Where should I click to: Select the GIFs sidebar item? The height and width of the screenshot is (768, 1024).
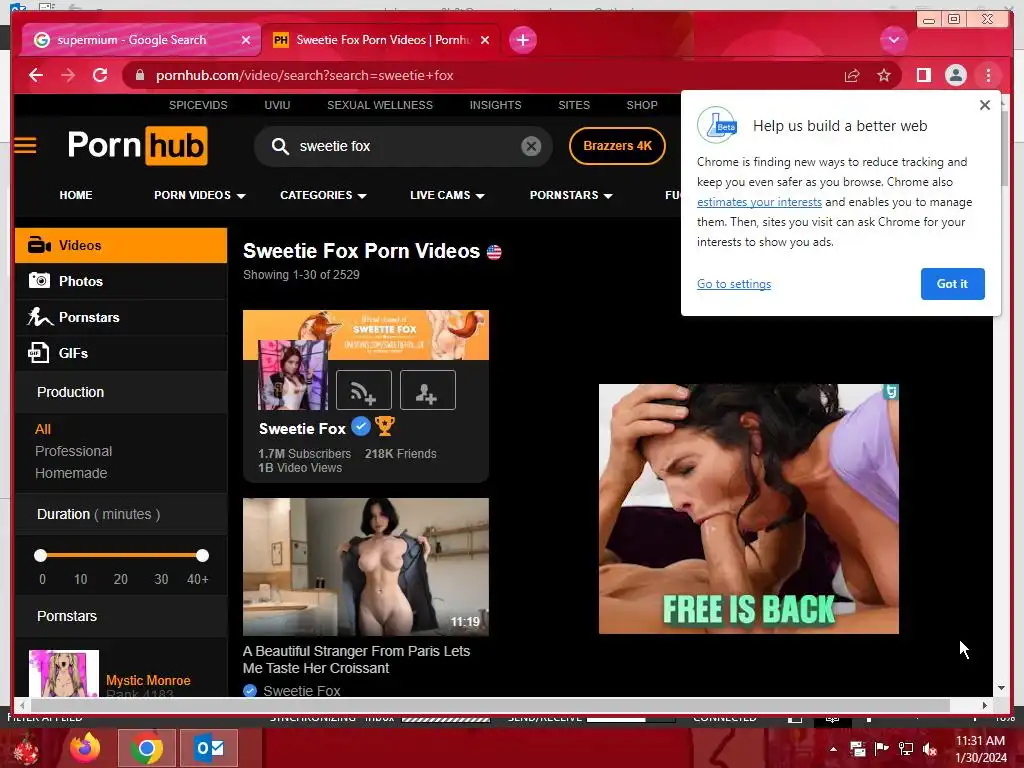click(121, 353)
